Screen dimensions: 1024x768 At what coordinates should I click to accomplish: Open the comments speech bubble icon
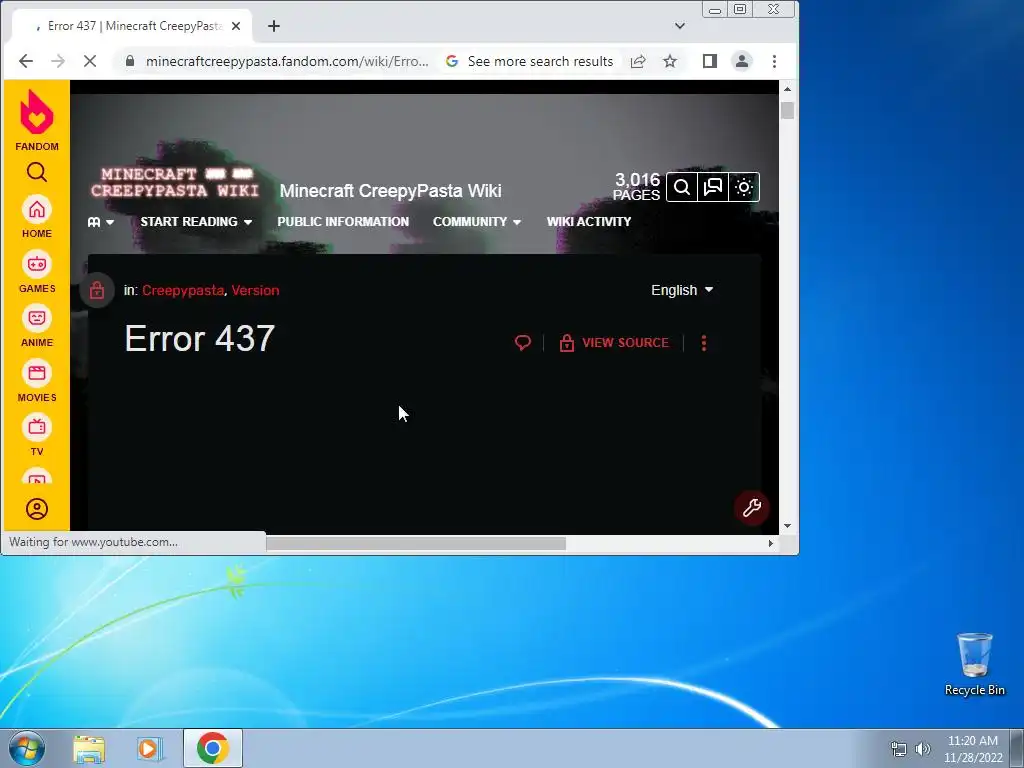[x=522, y=342]
